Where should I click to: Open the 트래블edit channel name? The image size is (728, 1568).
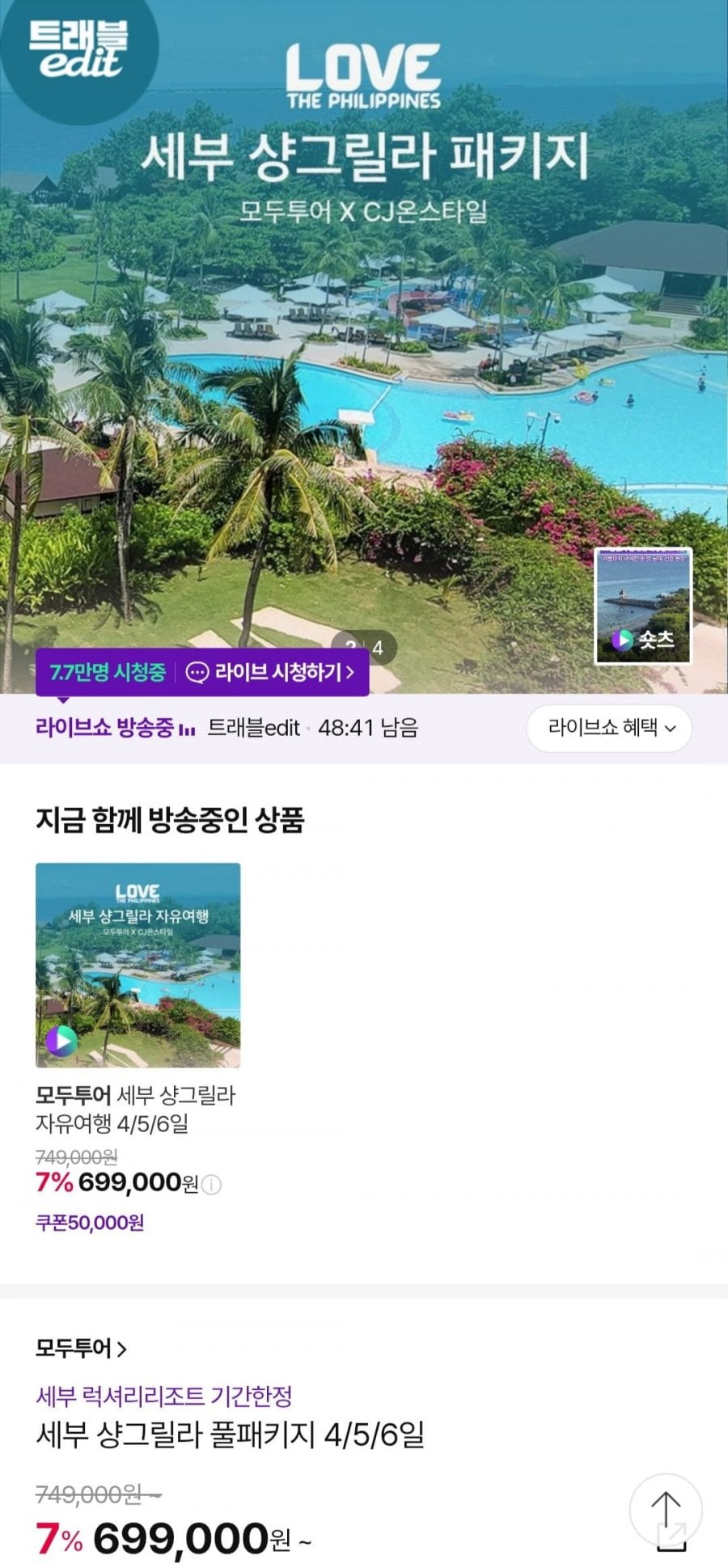pos(254,728)
